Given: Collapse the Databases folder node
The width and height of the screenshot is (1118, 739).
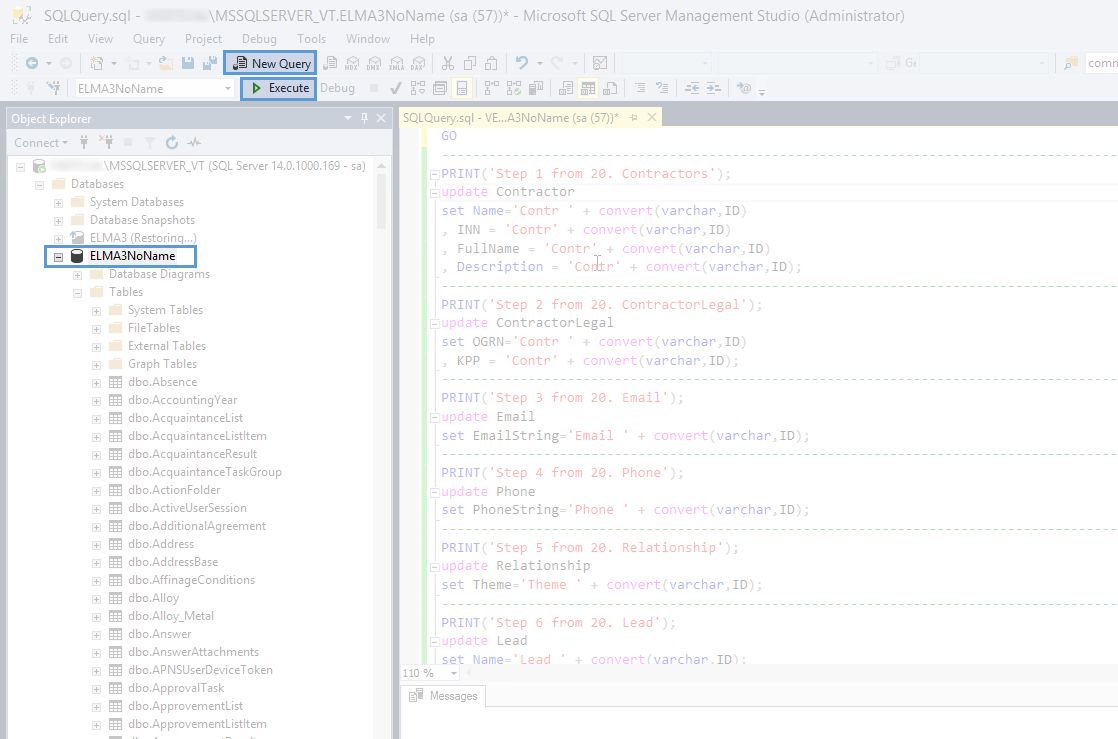Looking at the screenshot, I should pos(40,185).
